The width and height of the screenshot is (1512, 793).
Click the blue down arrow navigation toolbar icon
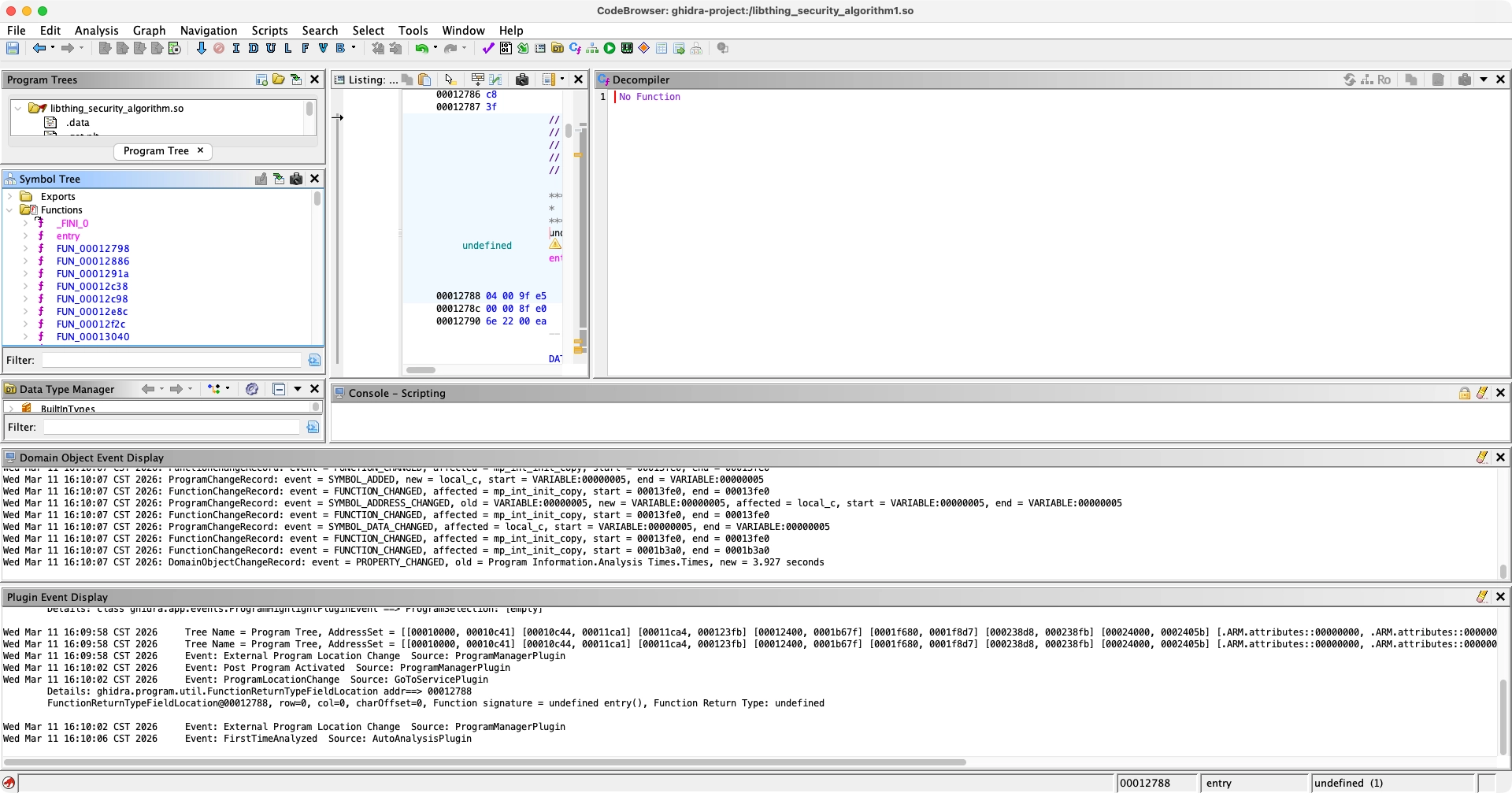click(x=202, y=48)
